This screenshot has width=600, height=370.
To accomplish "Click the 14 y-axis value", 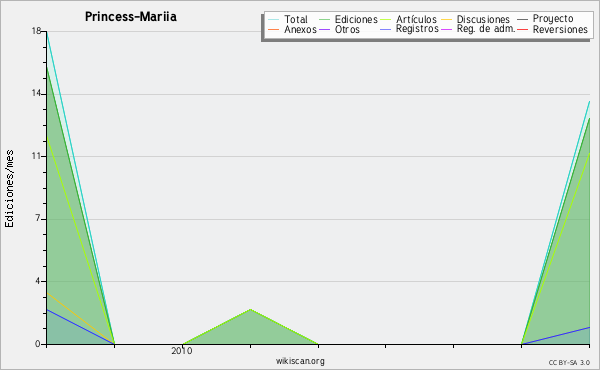I will point(36,93).
